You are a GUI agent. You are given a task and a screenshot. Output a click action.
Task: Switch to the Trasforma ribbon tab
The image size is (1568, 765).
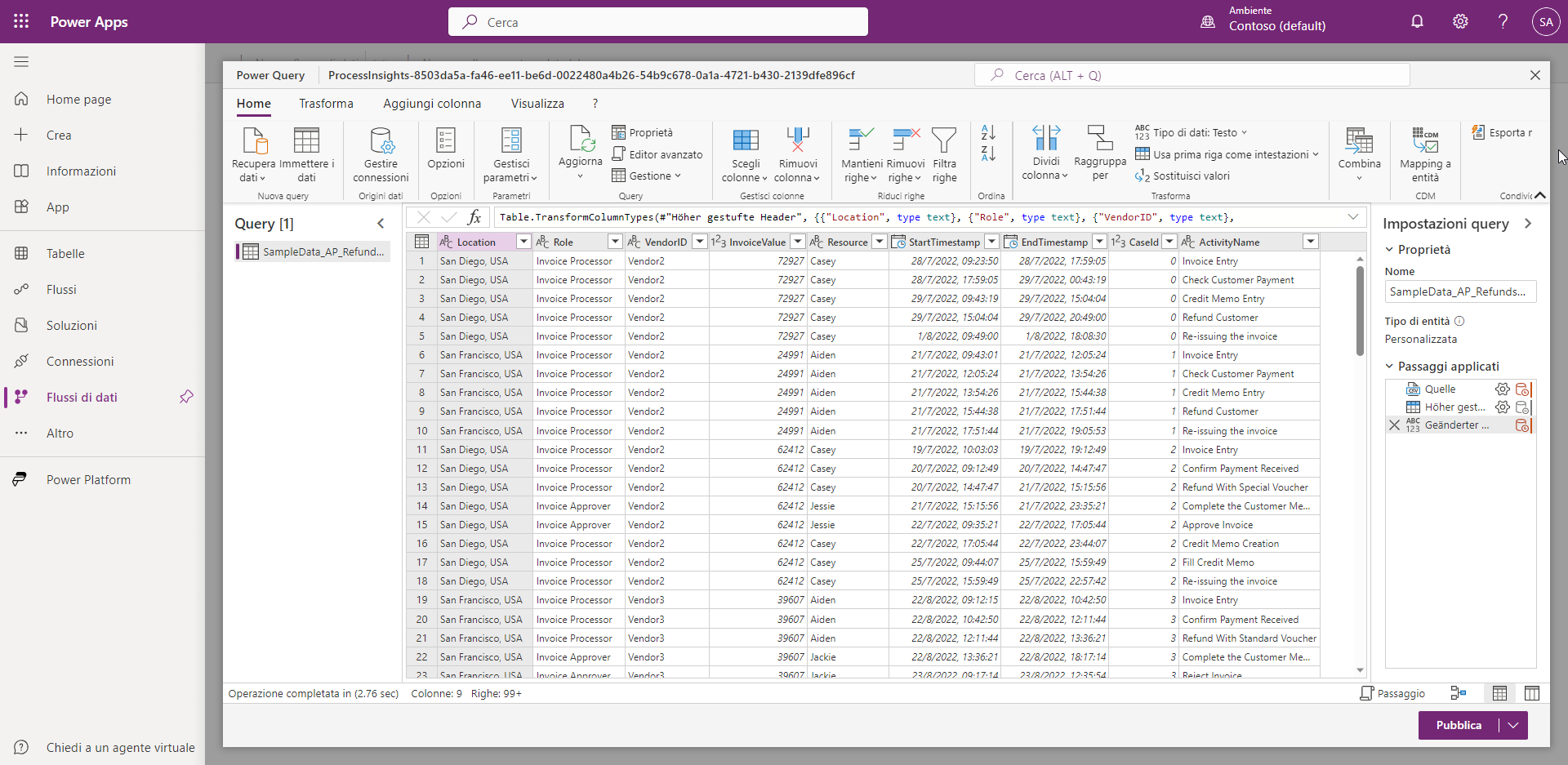tap(326, 104)
